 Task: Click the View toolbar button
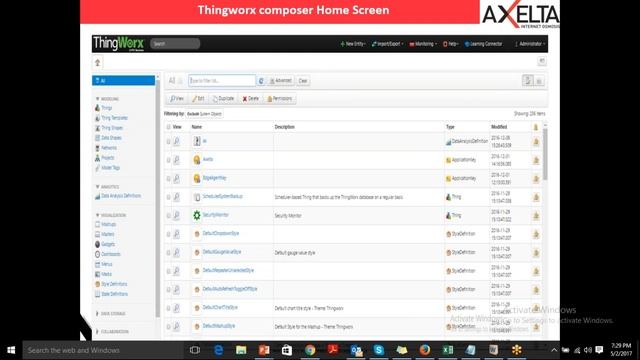coord(177,99)
